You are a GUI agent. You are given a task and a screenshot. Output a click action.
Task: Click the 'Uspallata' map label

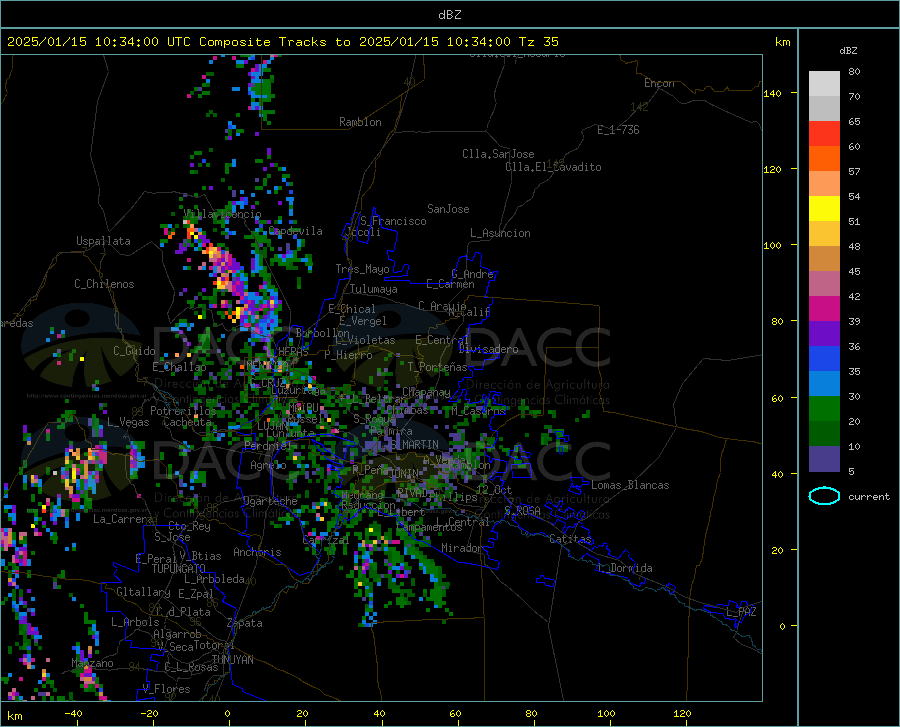pyautogui.click(x=103, y=241)
